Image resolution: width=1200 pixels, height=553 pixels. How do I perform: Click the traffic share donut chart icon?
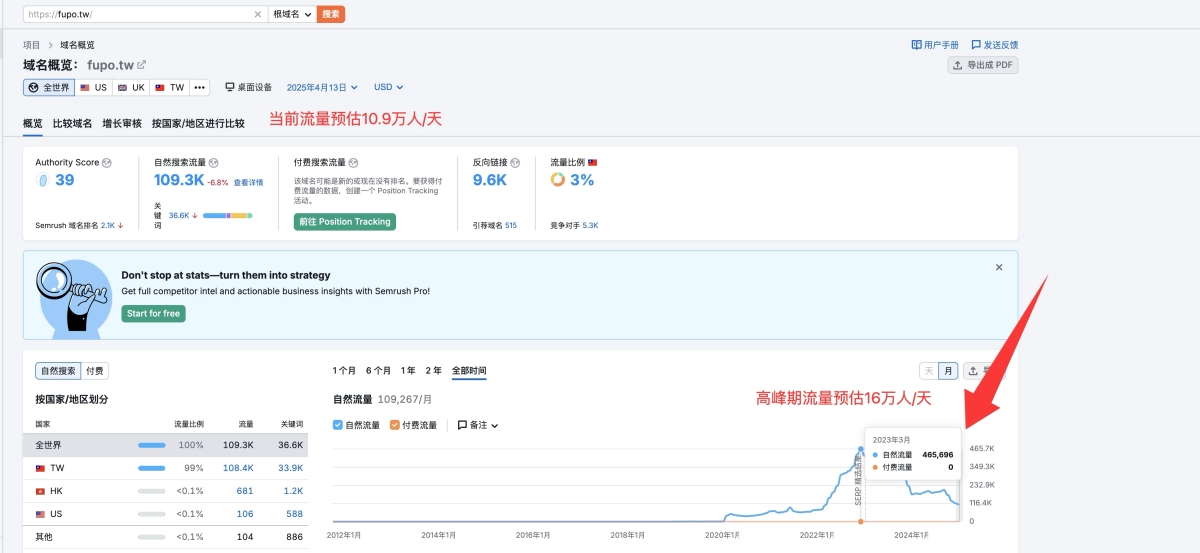pos(558,180)
